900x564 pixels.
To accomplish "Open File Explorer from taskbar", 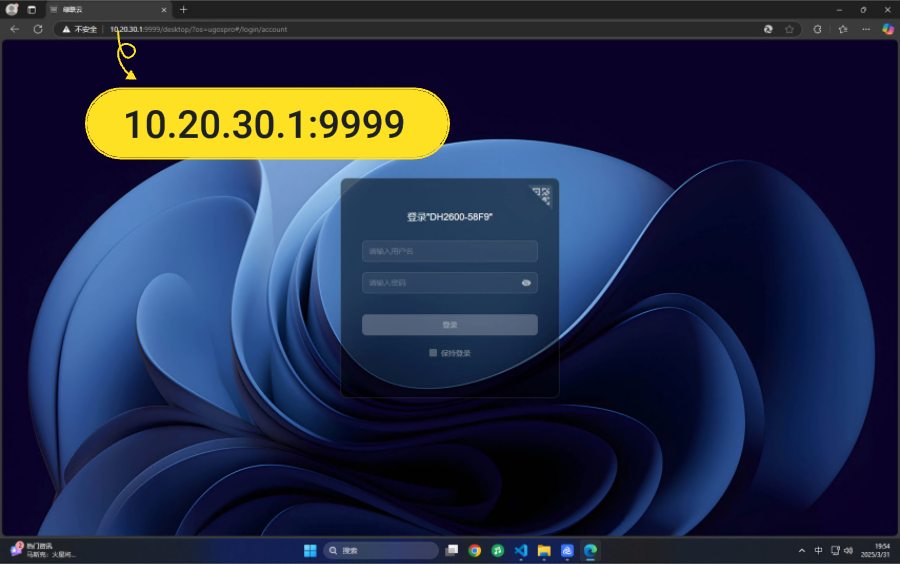I will (x=544, y=551).
